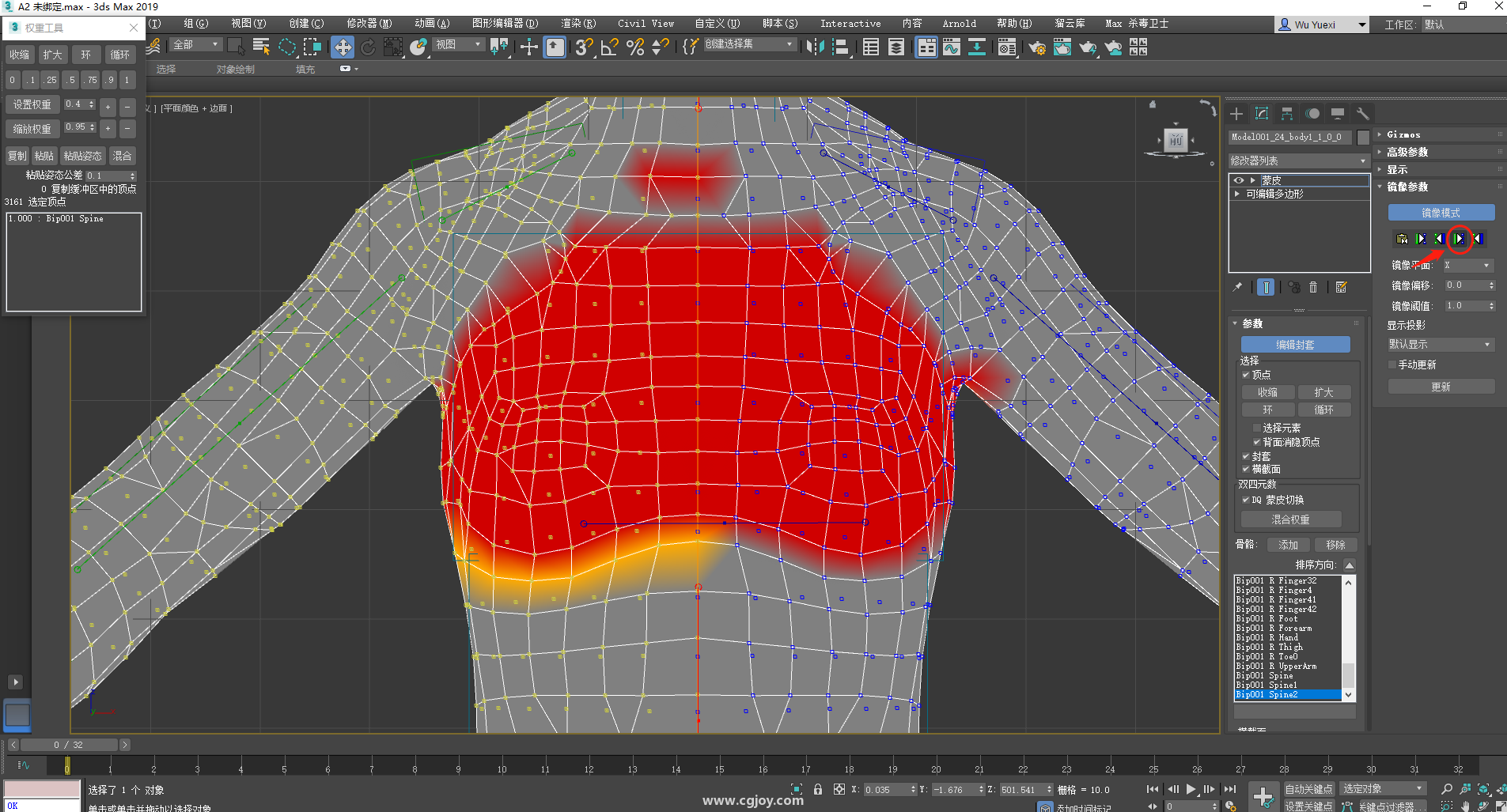Screen dimensions: 1507x812
Task: Toggle the Spinner Snap icon
Action: click(x=660, y=47)
